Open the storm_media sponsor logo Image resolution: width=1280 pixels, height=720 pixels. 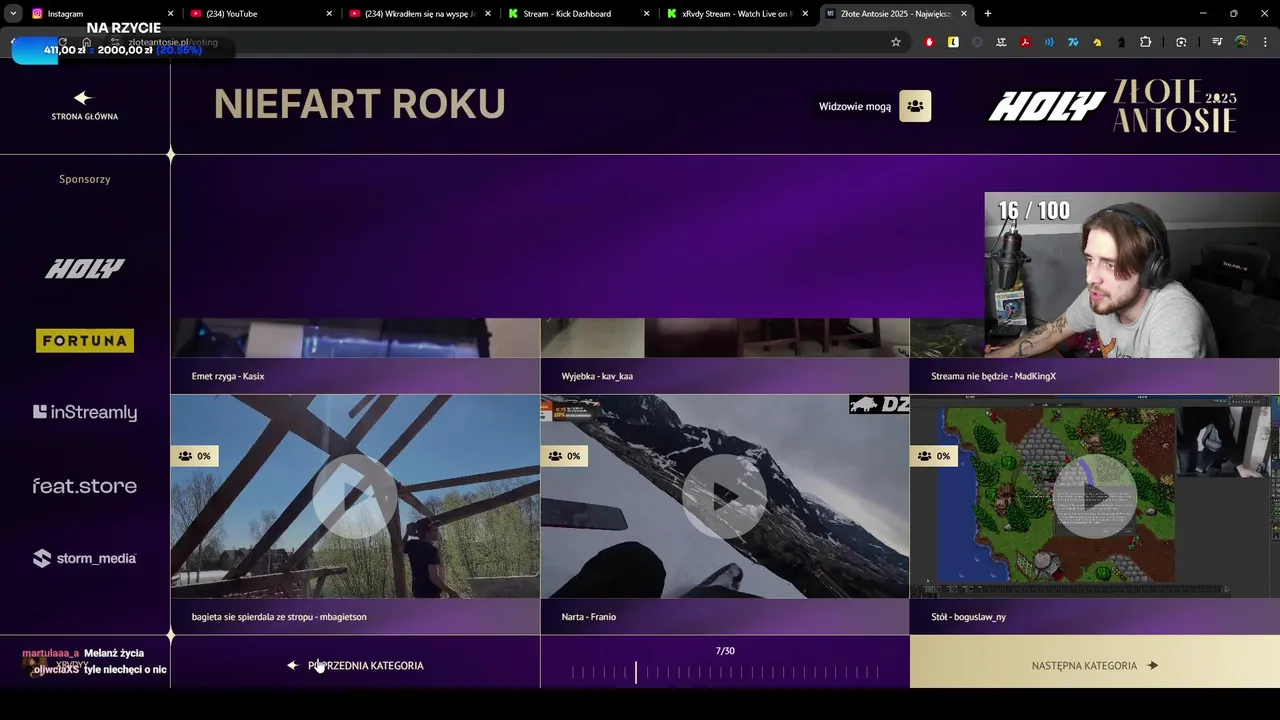[85, 558]
